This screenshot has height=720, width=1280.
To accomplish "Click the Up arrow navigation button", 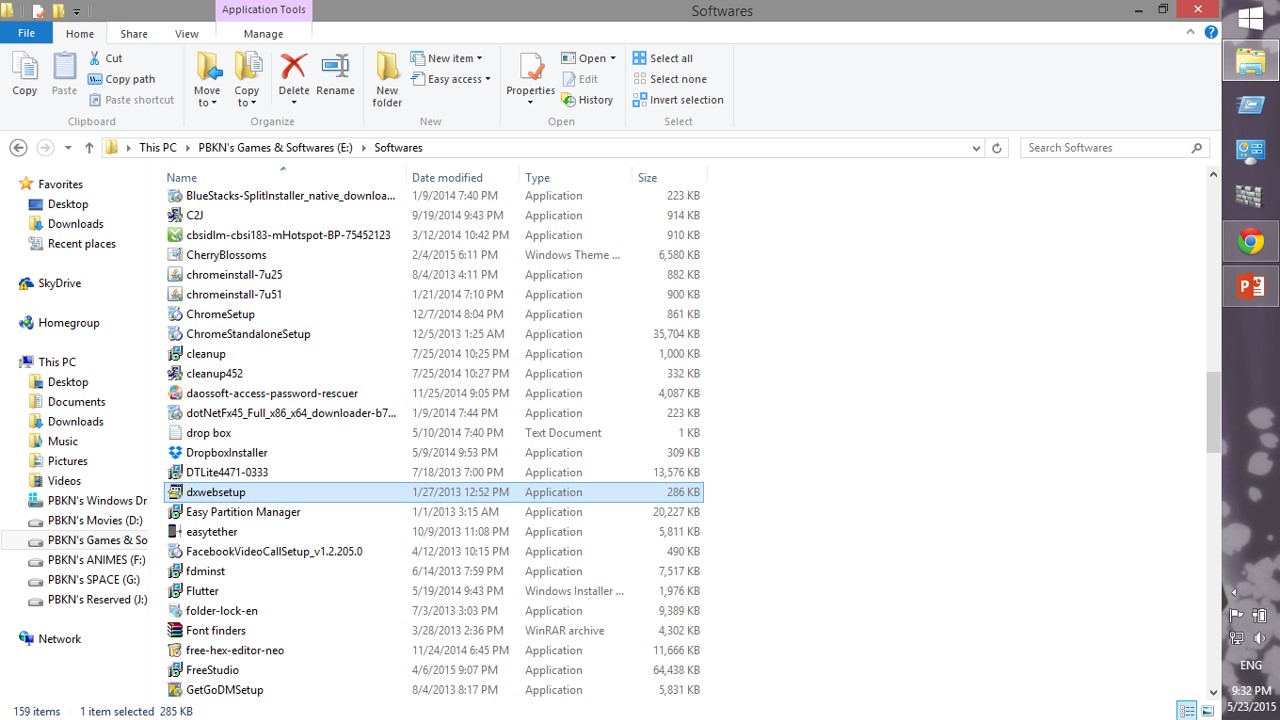I will pyautogui.click(x=89, y=148).
